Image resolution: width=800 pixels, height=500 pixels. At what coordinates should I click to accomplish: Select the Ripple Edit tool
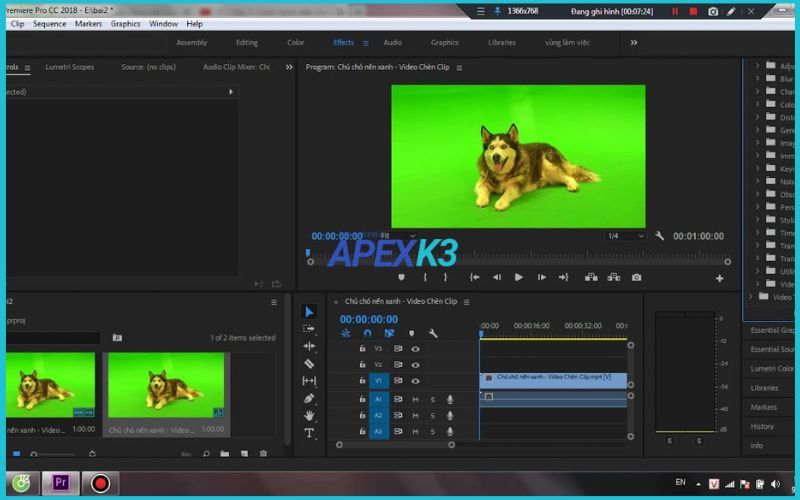coord(309,346)
